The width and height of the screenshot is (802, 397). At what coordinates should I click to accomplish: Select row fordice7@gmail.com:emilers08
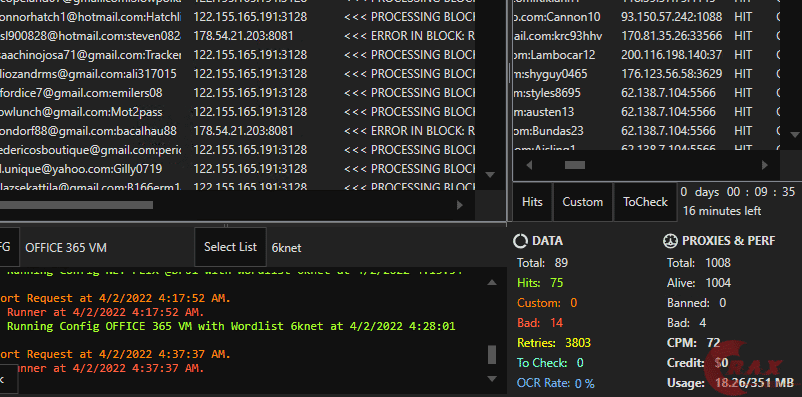click(x=238, y=93)
